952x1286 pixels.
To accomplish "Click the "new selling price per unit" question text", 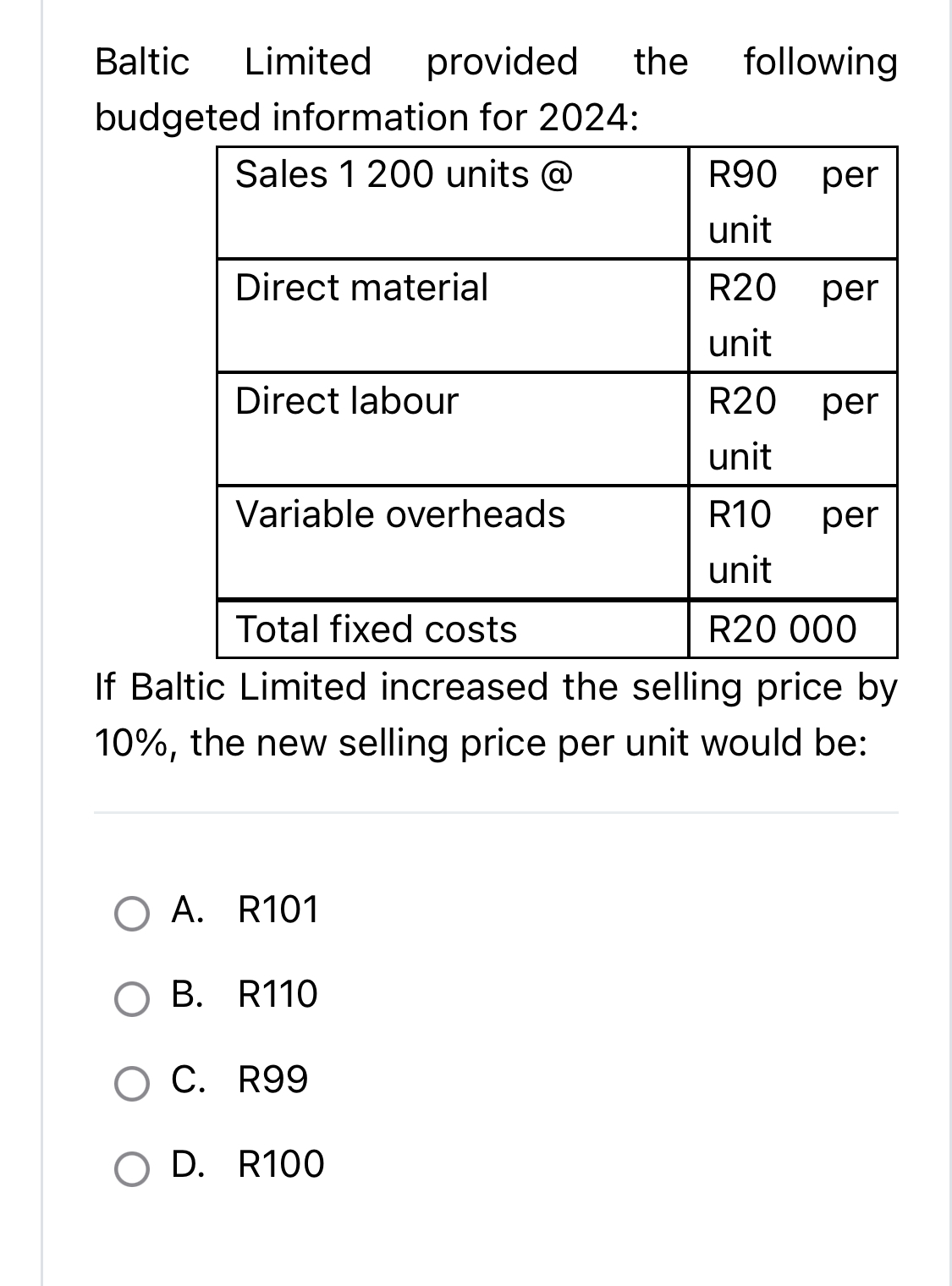I will tap(481, 743).
